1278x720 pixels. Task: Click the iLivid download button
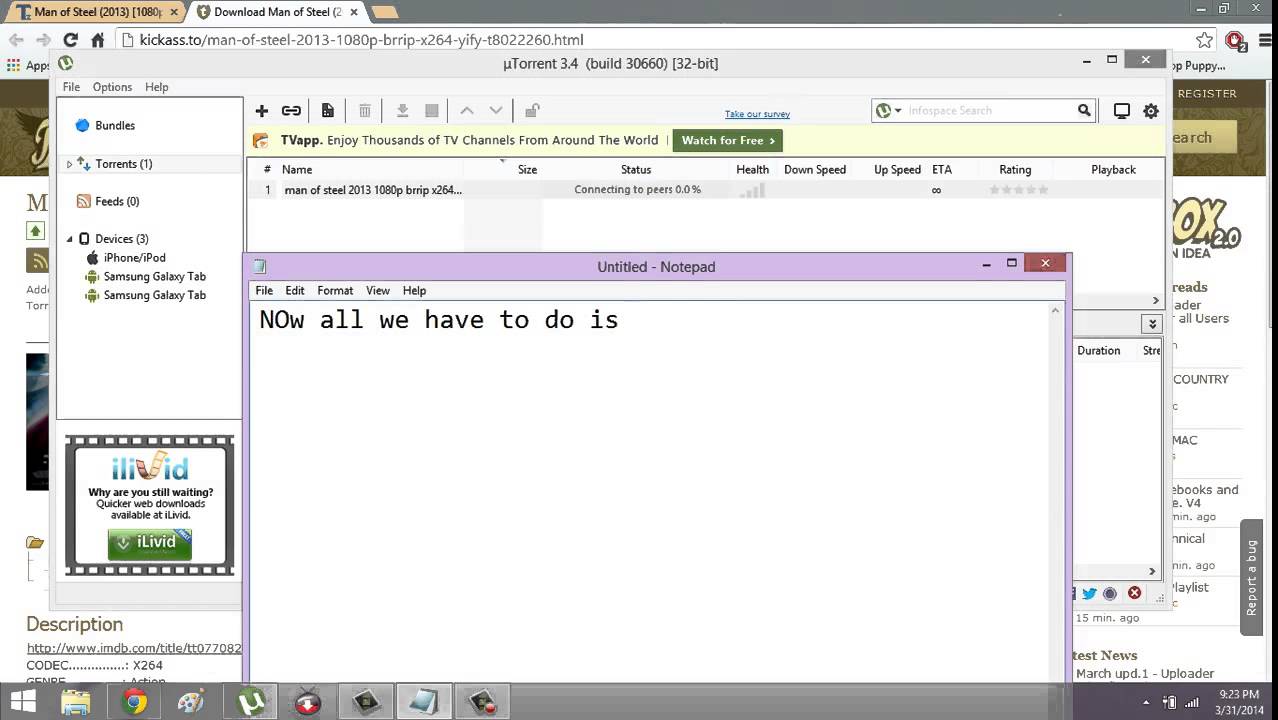pyautogui.click(x=150, y=543)
